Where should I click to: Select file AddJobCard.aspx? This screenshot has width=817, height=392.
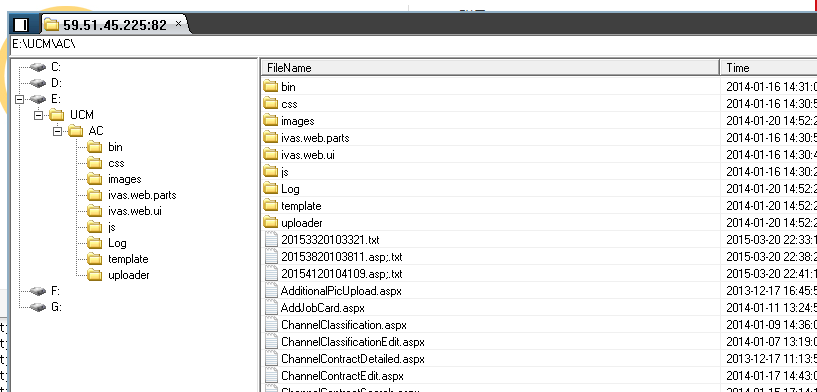(x=323, y=308)
